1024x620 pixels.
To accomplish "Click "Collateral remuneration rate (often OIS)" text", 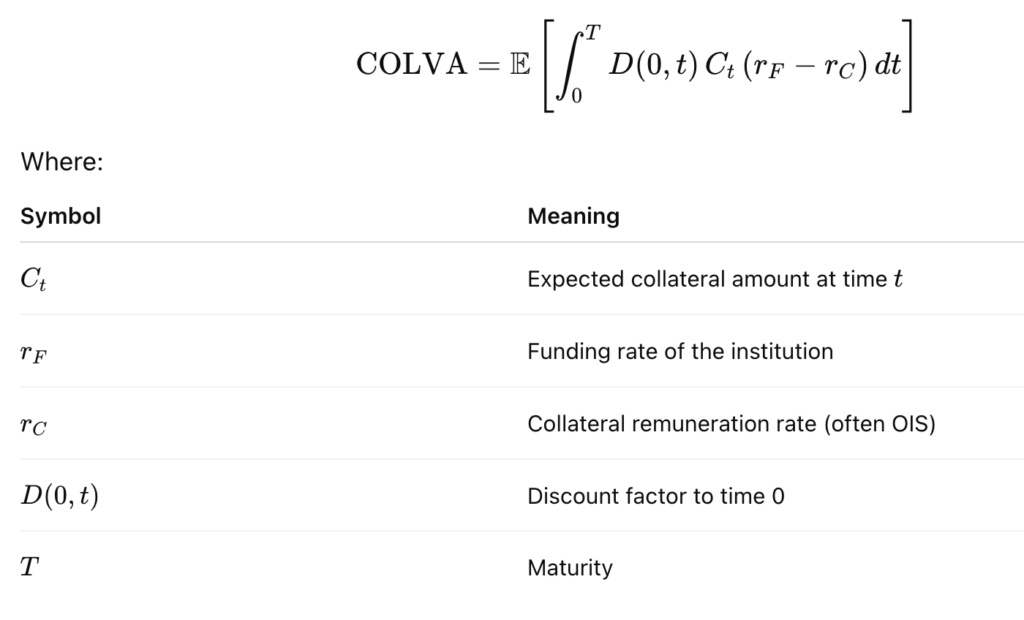I will coord(731,424).
